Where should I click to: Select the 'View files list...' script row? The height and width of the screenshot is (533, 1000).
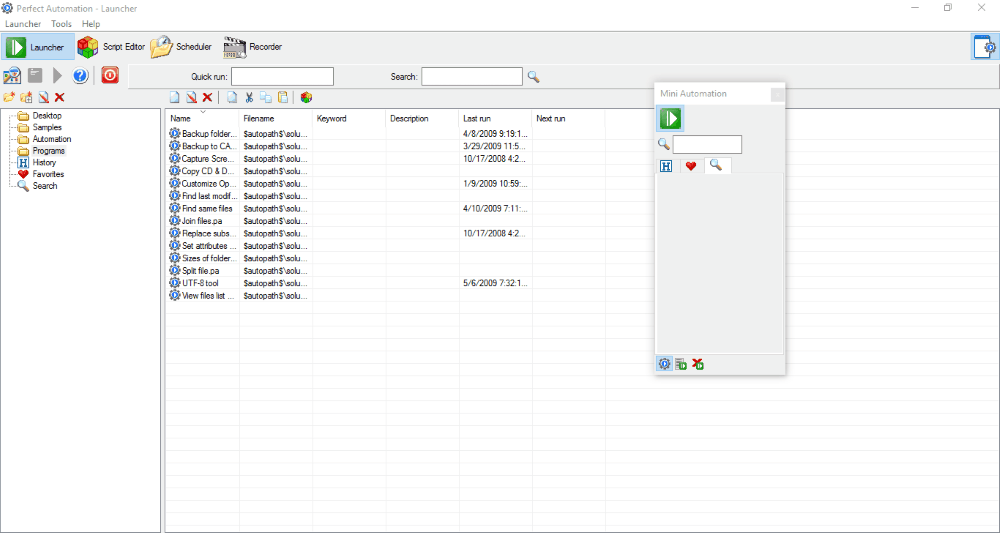[x=385, y=296]
